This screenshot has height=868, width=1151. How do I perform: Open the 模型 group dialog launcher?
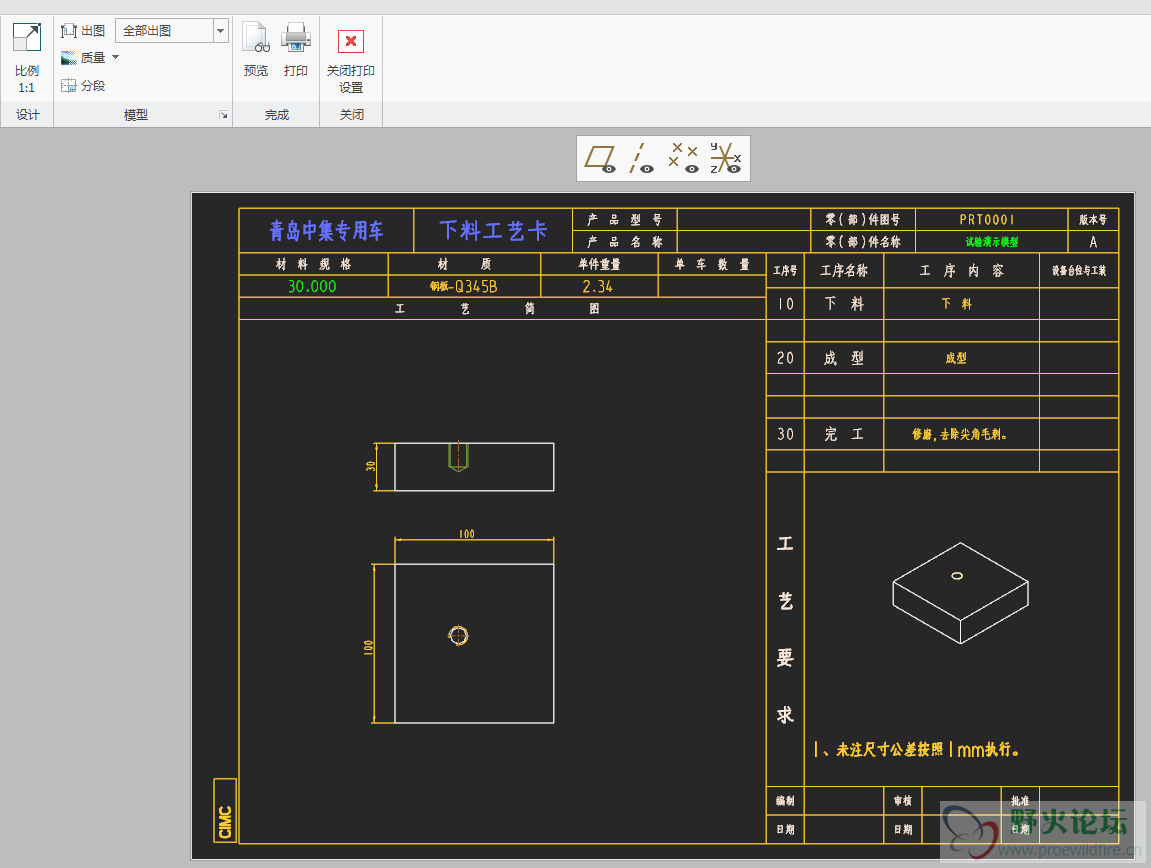click(224, 115)
